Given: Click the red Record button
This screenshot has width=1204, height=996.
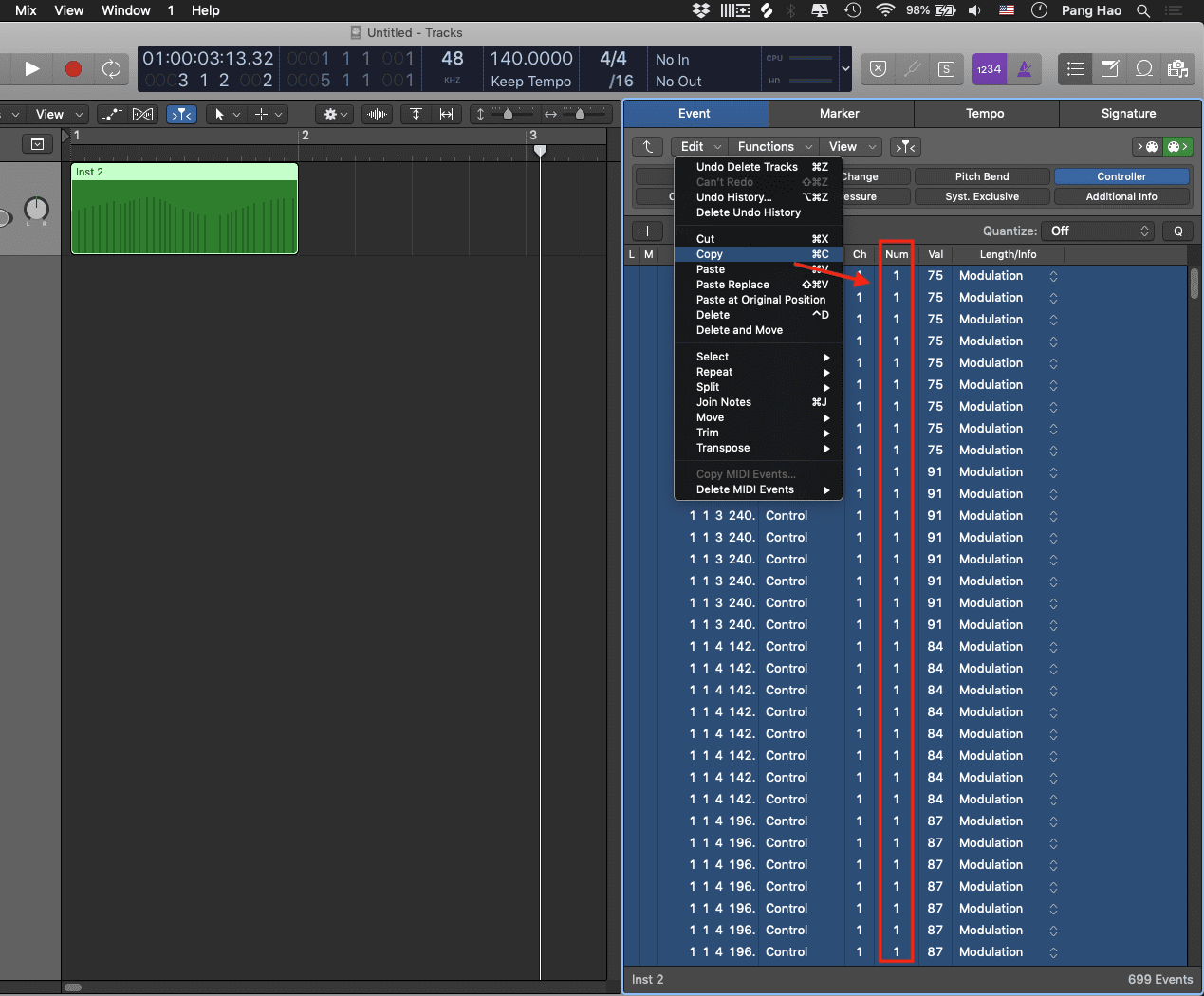Looking at the screenshot, I should click(x=73, y=68).
